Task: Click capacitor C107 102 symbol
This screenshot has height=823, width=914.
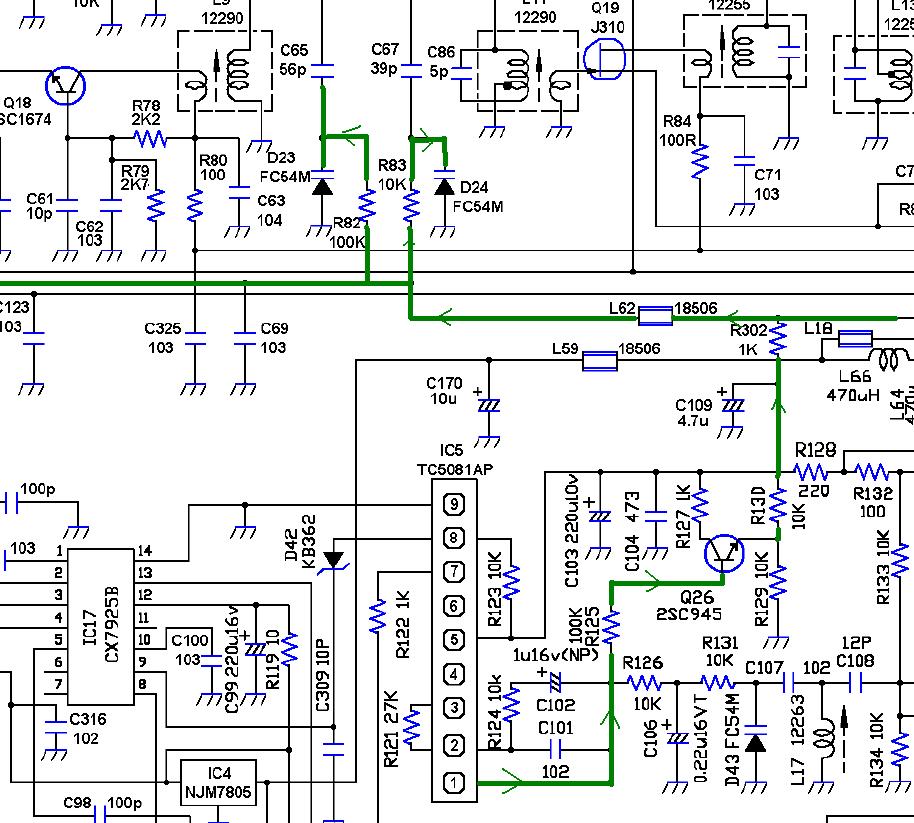Action: click(789, 683)
